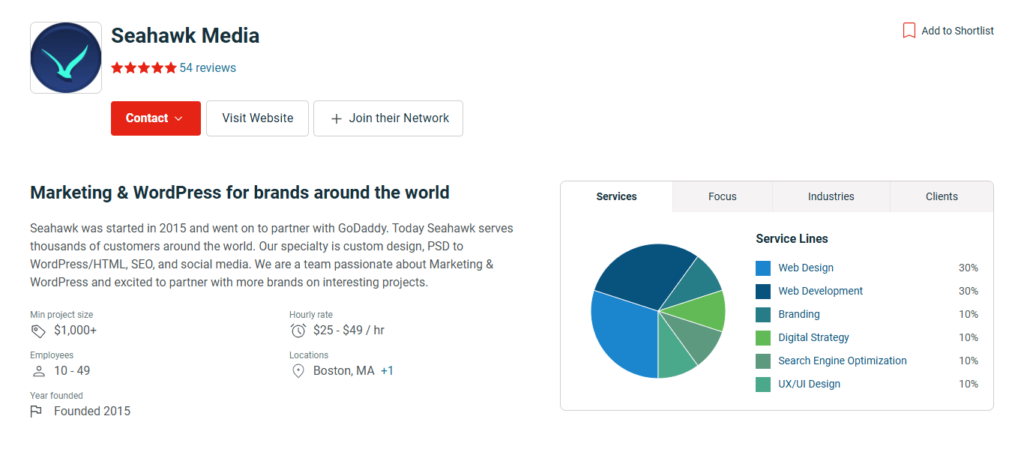
Task: Click the flag icon beside Founded 2015
Action: coord(38,411)
